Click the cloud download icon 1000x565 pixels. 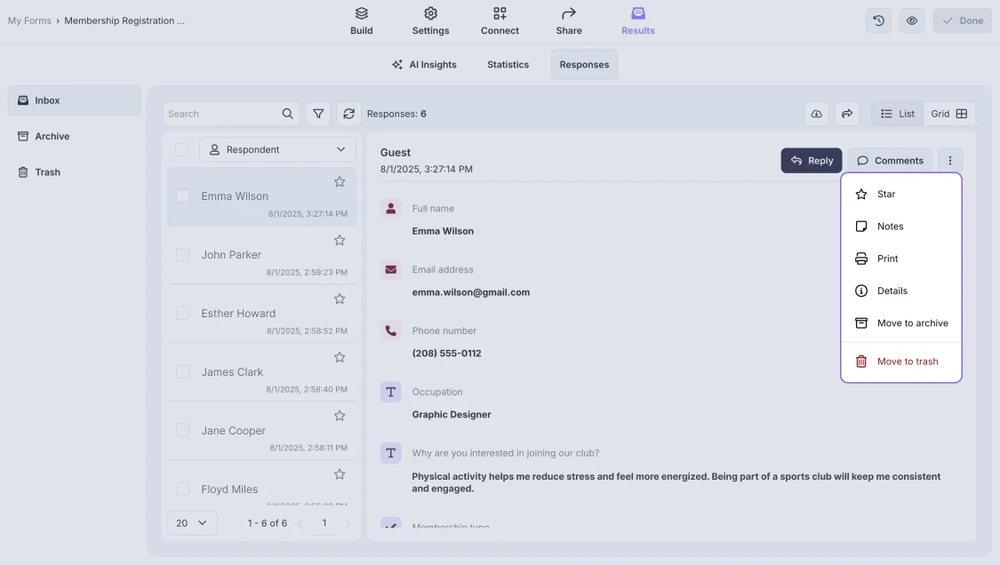coord(817,114)
